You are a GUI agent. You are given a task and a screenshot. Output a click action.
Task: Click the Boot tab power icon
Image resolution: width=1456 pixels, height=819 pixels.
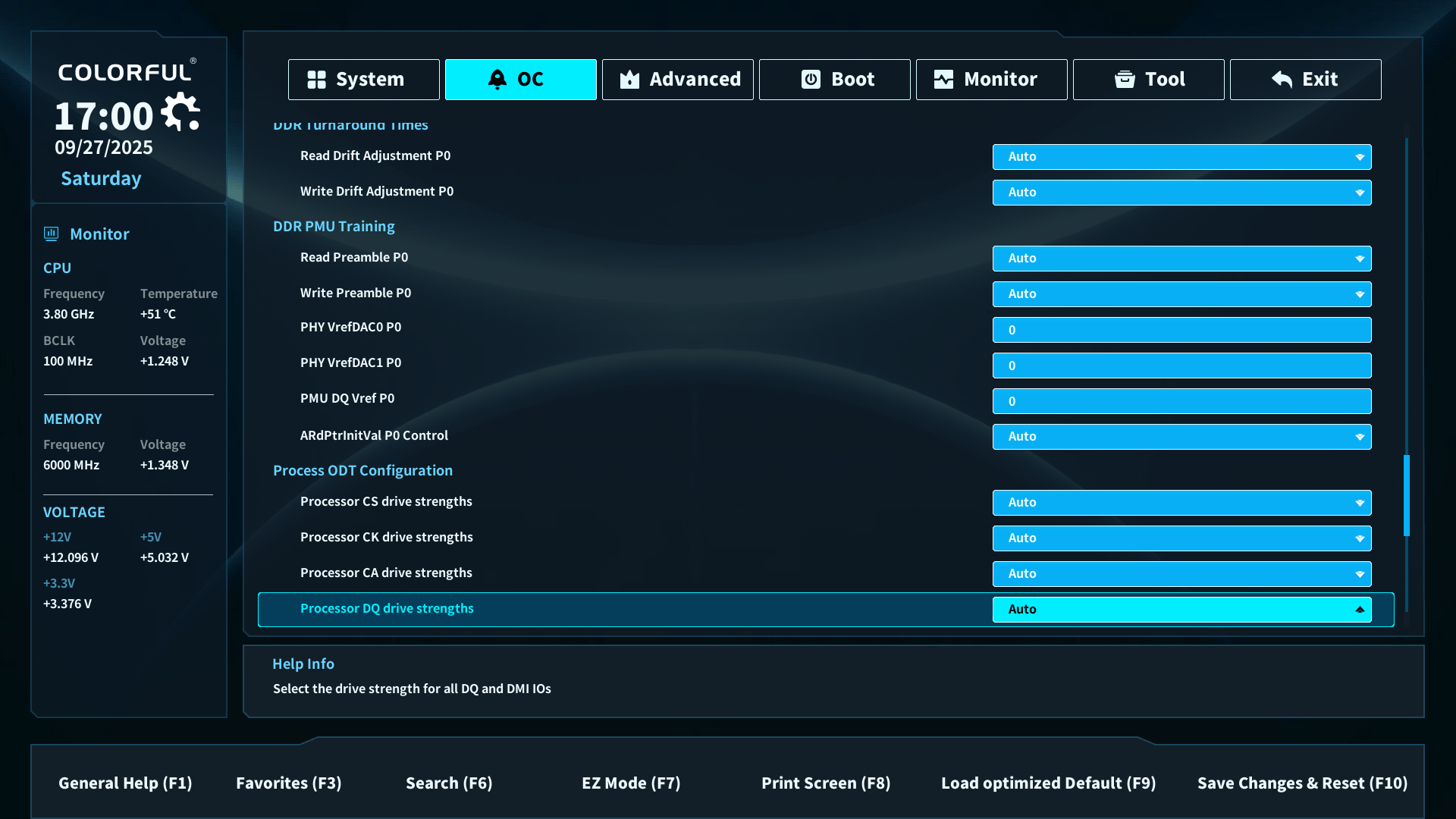811,80
